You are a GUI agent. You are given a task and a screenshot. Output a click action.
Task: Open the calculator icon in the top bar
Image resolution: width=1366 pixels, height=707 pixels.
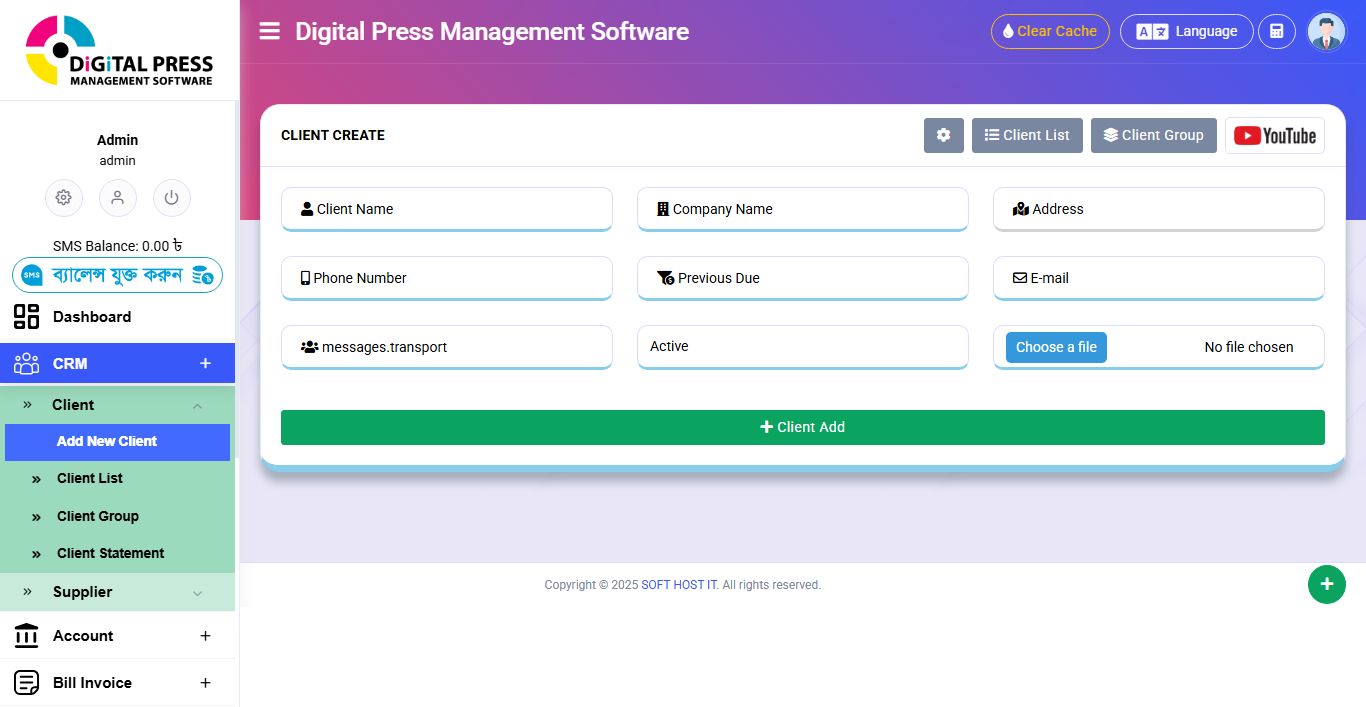point(1277,31)
